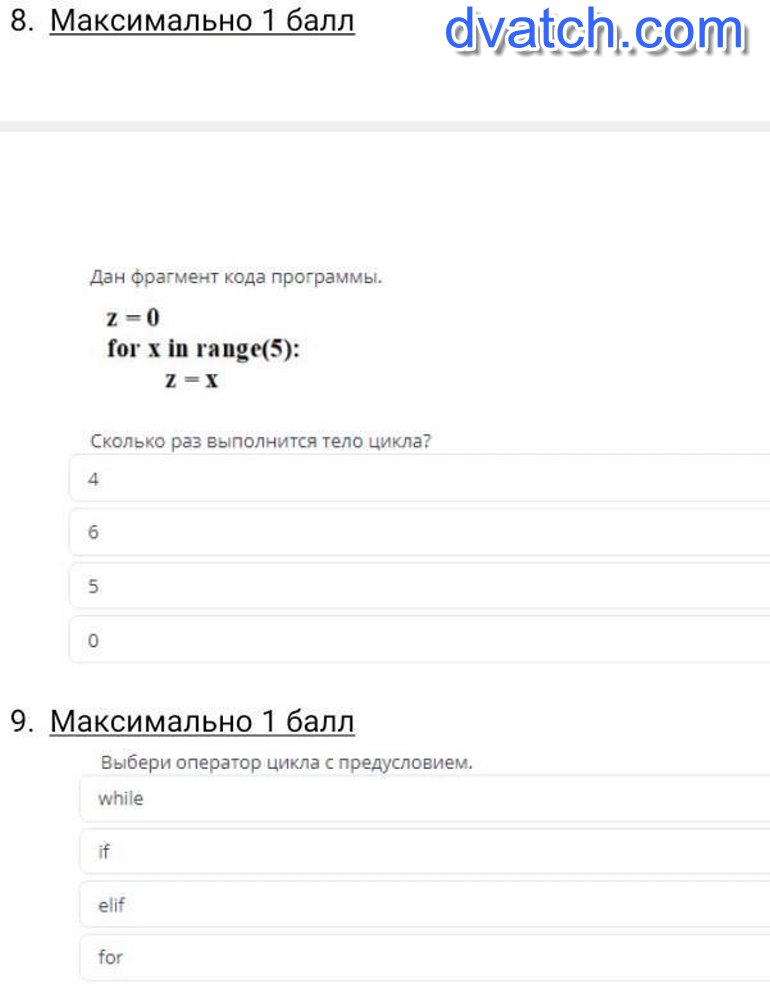Click the question number 8 label
This screenshot has height=984, width=770.
tap(22, 21)
